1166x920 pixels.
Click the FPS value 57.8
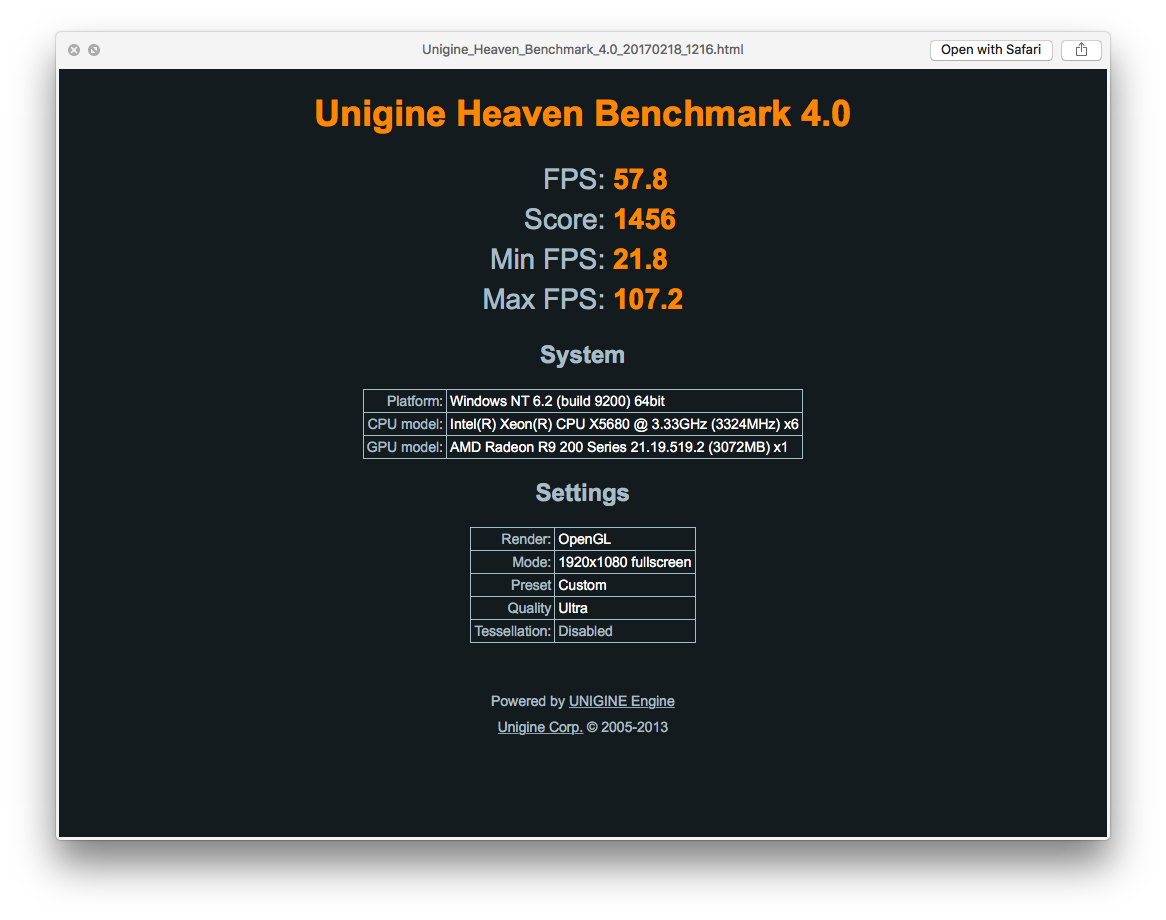coord(640,179)
